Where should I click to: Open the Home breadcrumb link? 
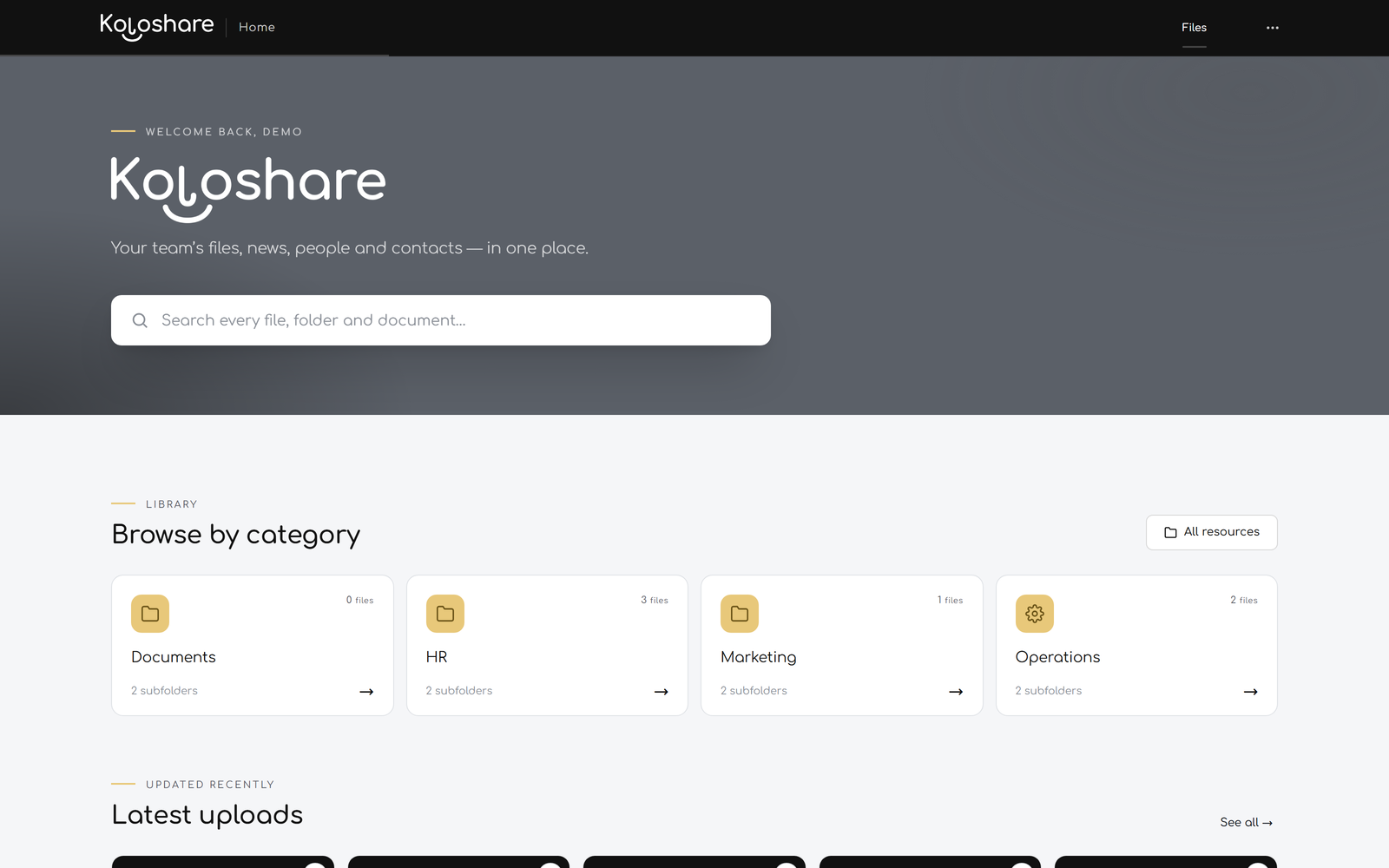(x=257, y=27)
